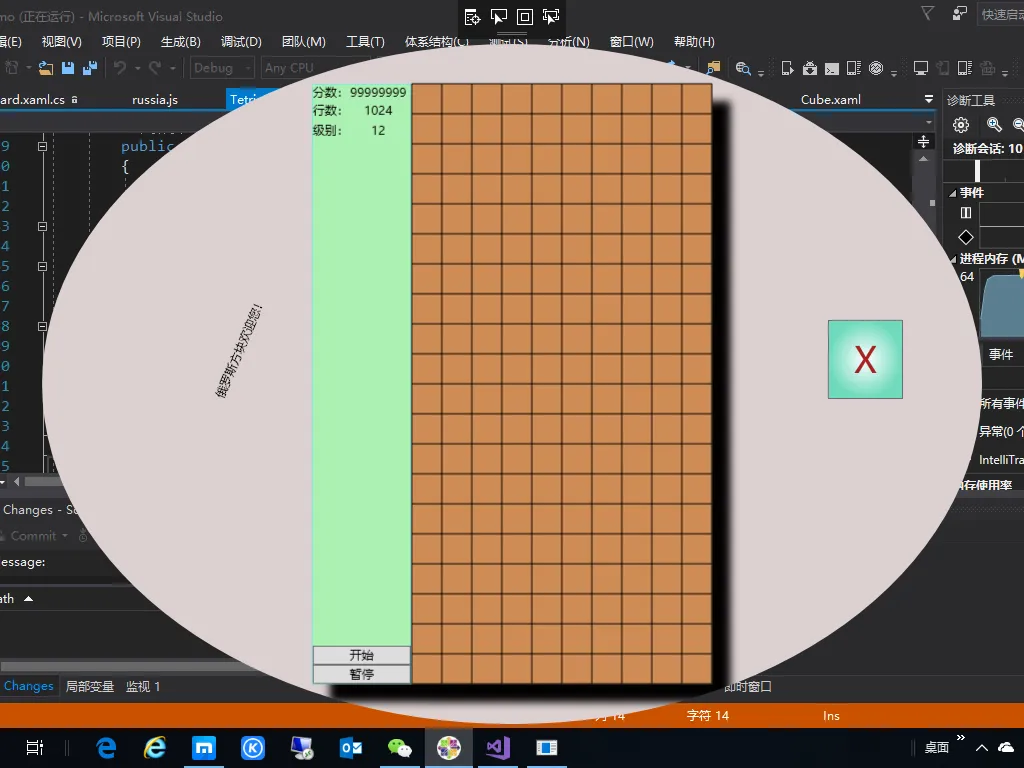Viewport: 1024px width, 768px height.
Task: Click the pause-shaped events track icon
Action: coord(966,212)
